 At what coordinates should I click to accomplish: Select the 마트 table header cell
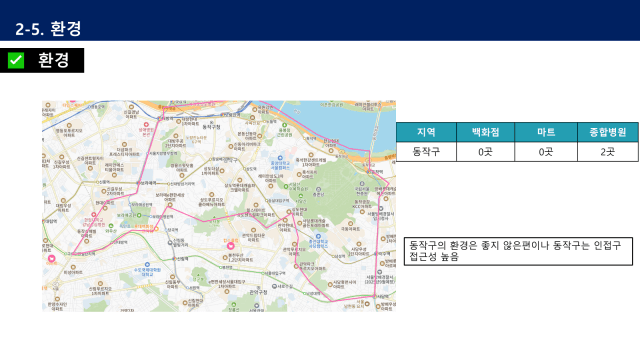click(x=546, y=132)
